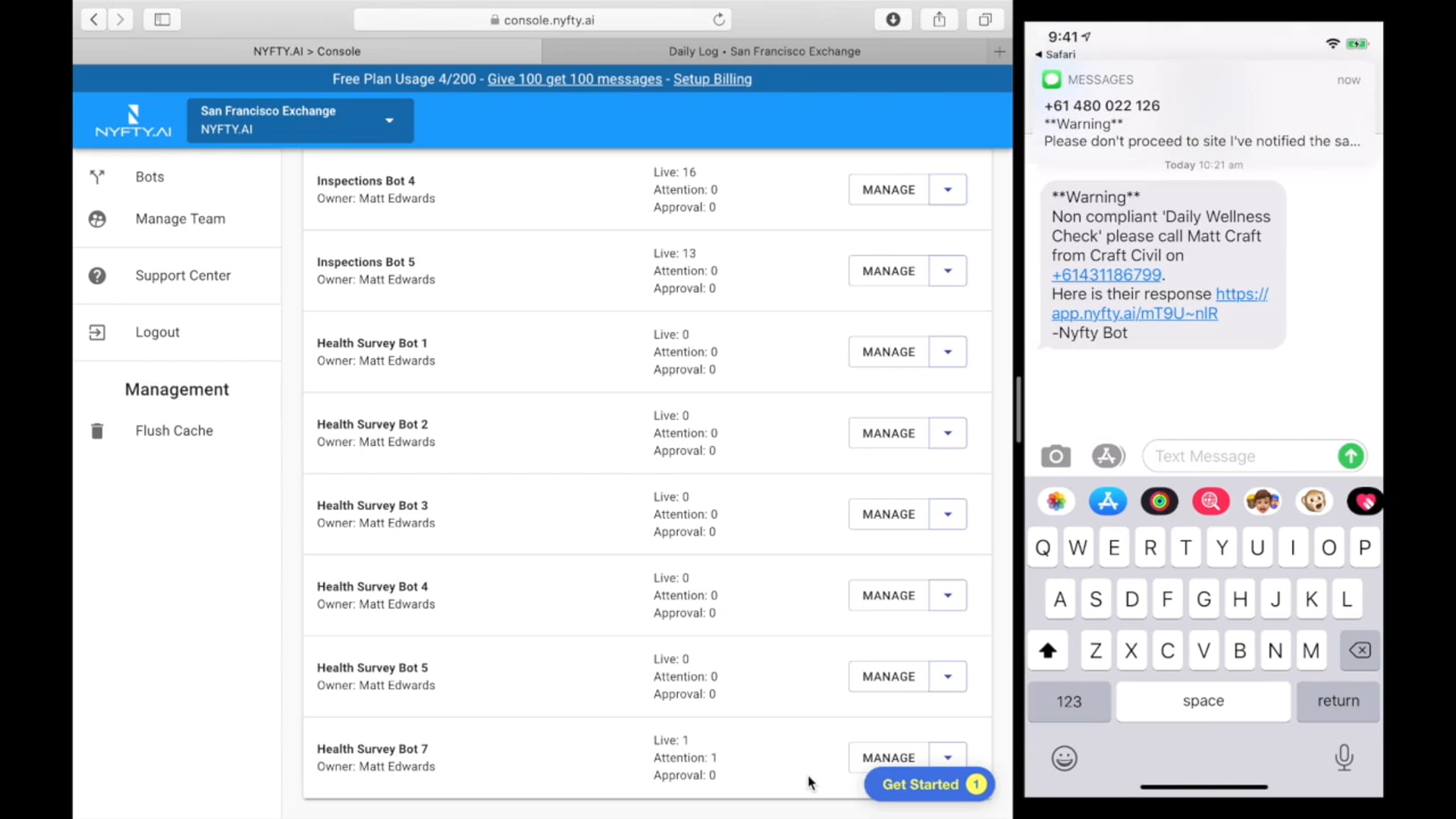Open App Store in iMessage app strip

tap(1108, 501)
